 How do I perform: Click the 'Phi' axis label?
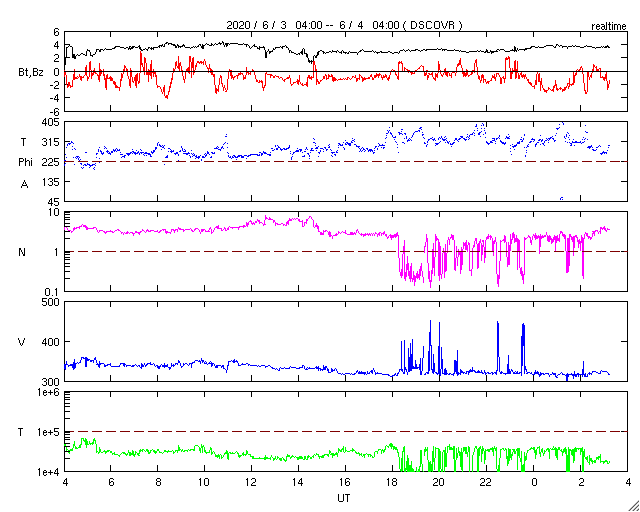point(25,163)
